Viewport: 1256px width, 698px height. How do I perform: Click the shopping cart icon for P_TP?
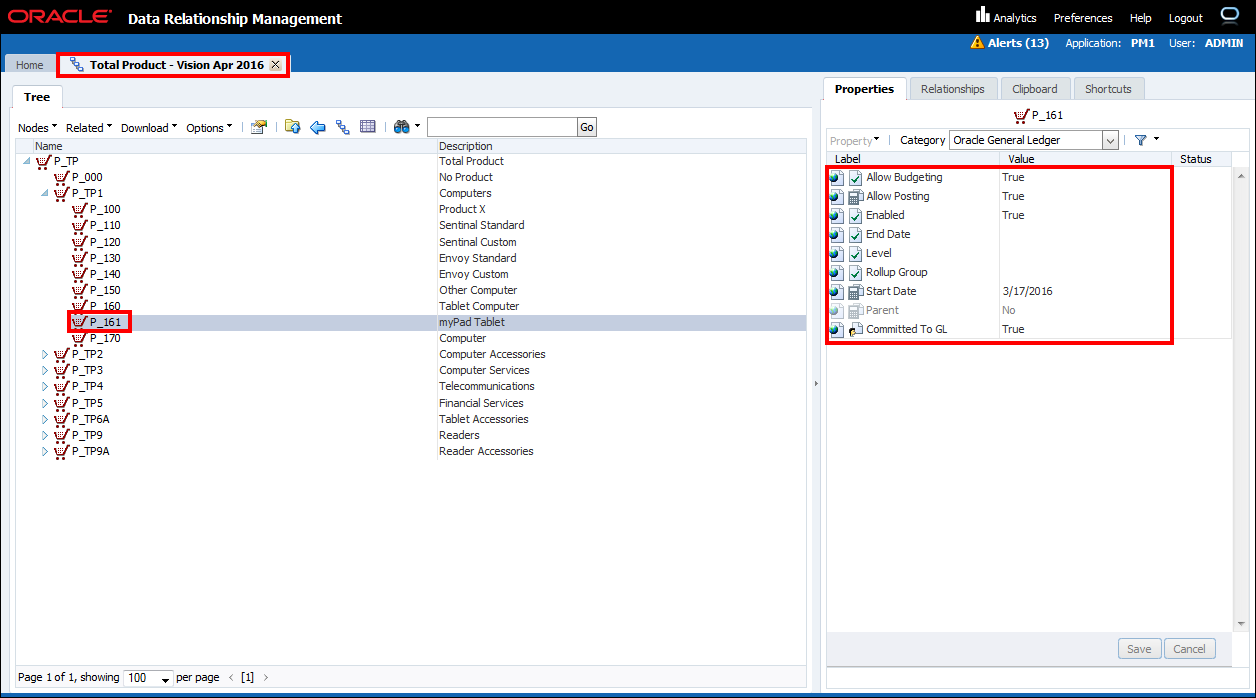coord(43,161)
